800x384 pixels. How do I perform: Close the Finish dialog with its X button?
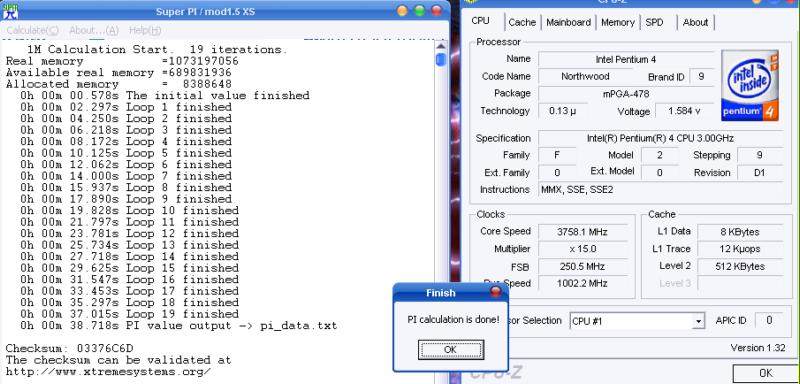click(495, 292)
